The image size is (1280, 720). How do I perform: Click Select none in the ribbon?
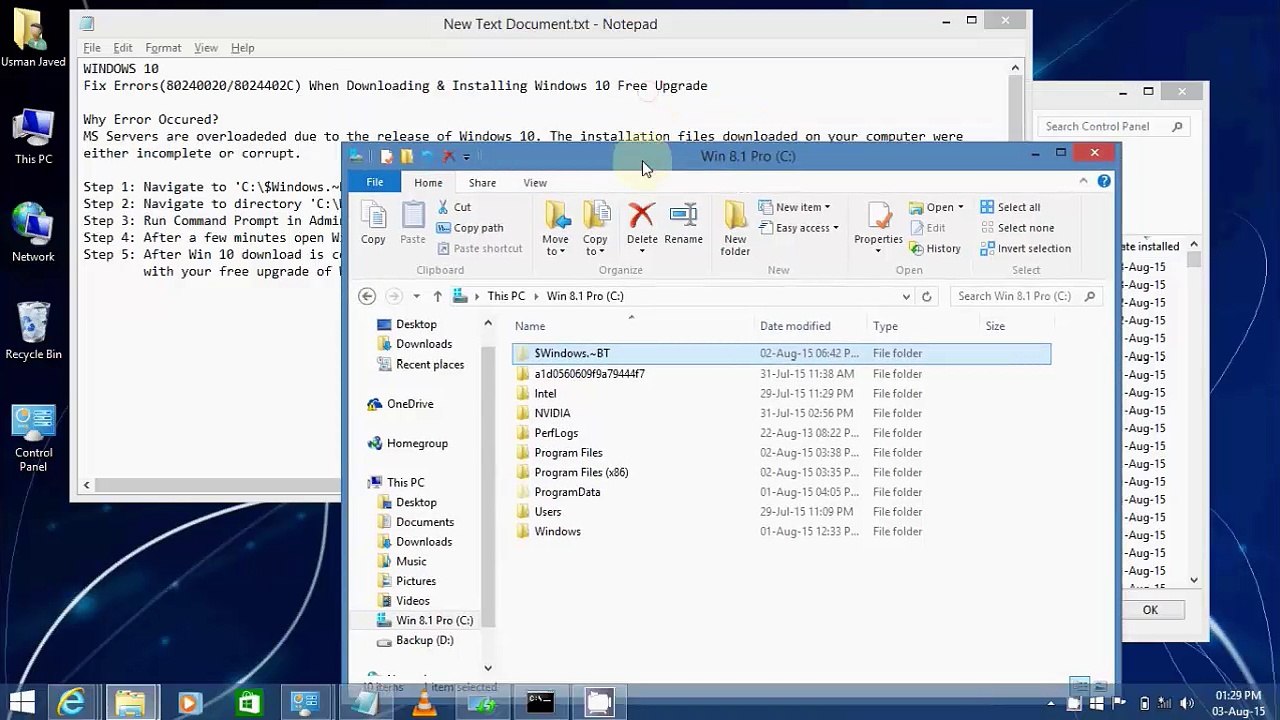(1017, 228)
